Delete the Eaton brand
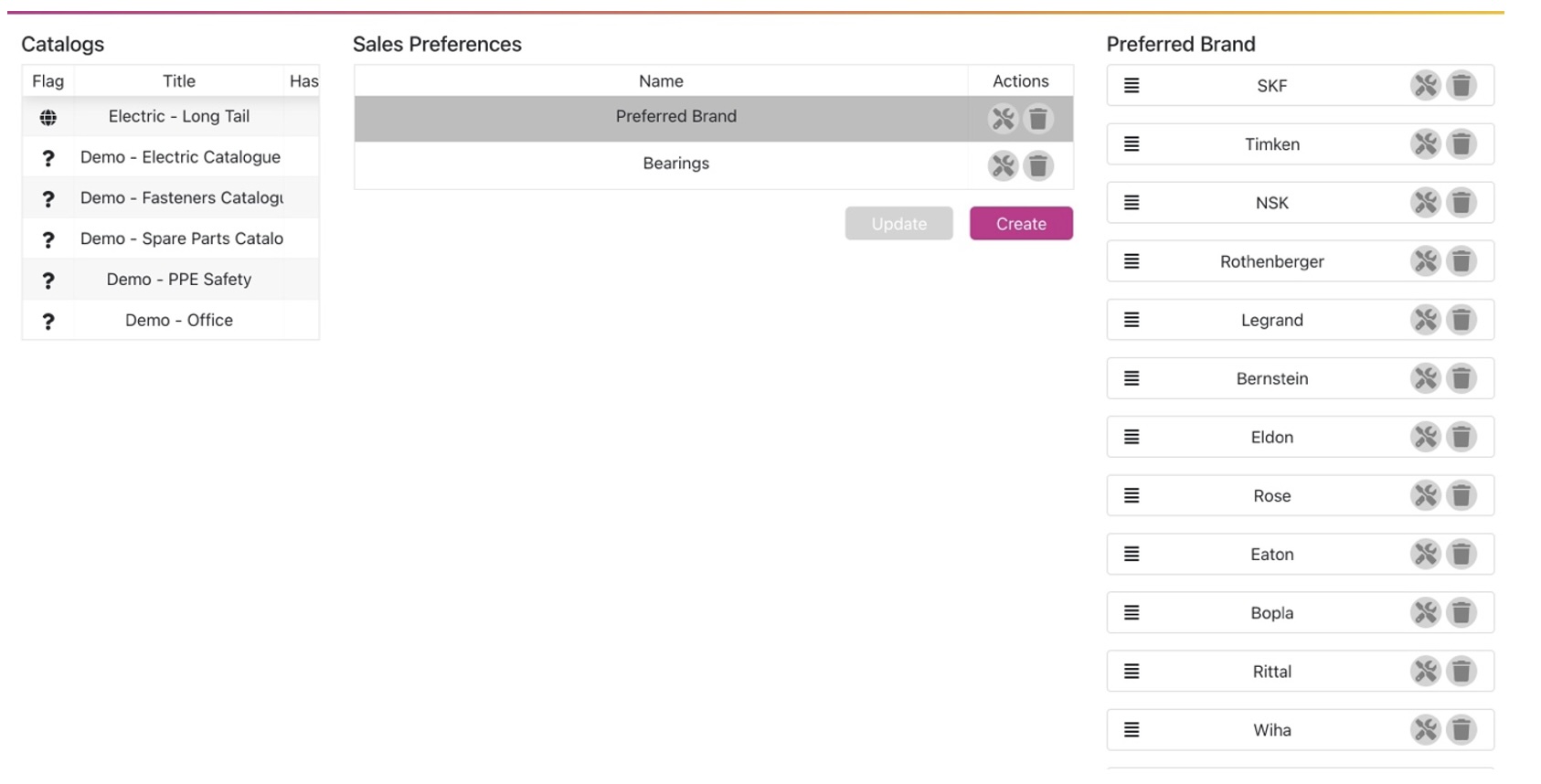The width and height of the screenshot is (1541, 784). 1461,554
